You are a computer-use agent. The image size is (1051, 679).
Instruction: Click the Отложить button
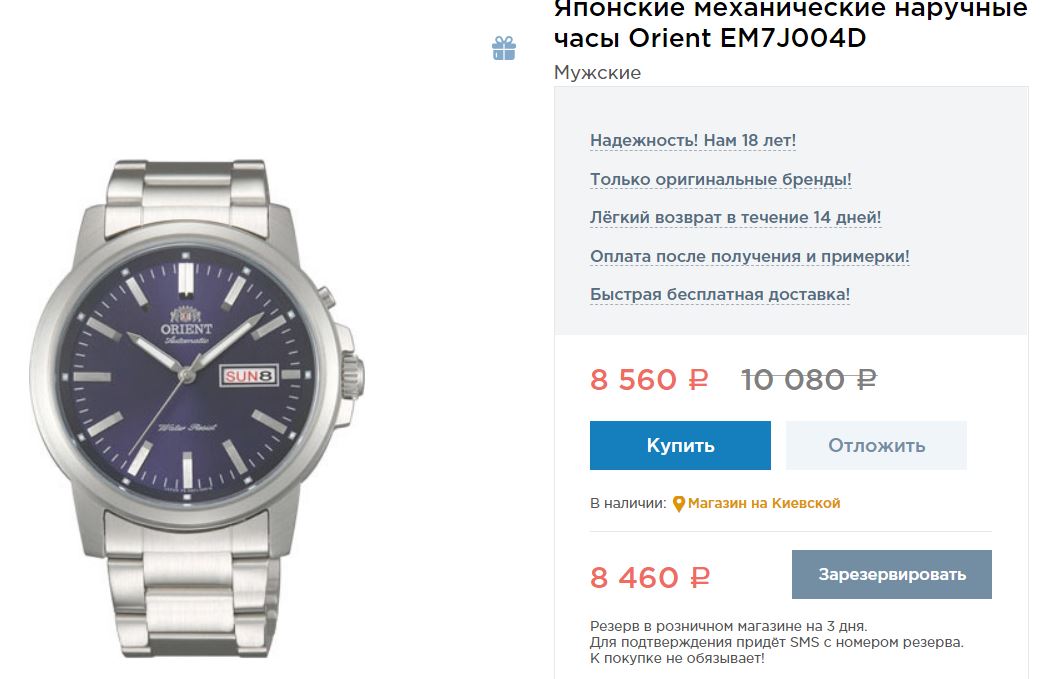(x=876, y=446)
